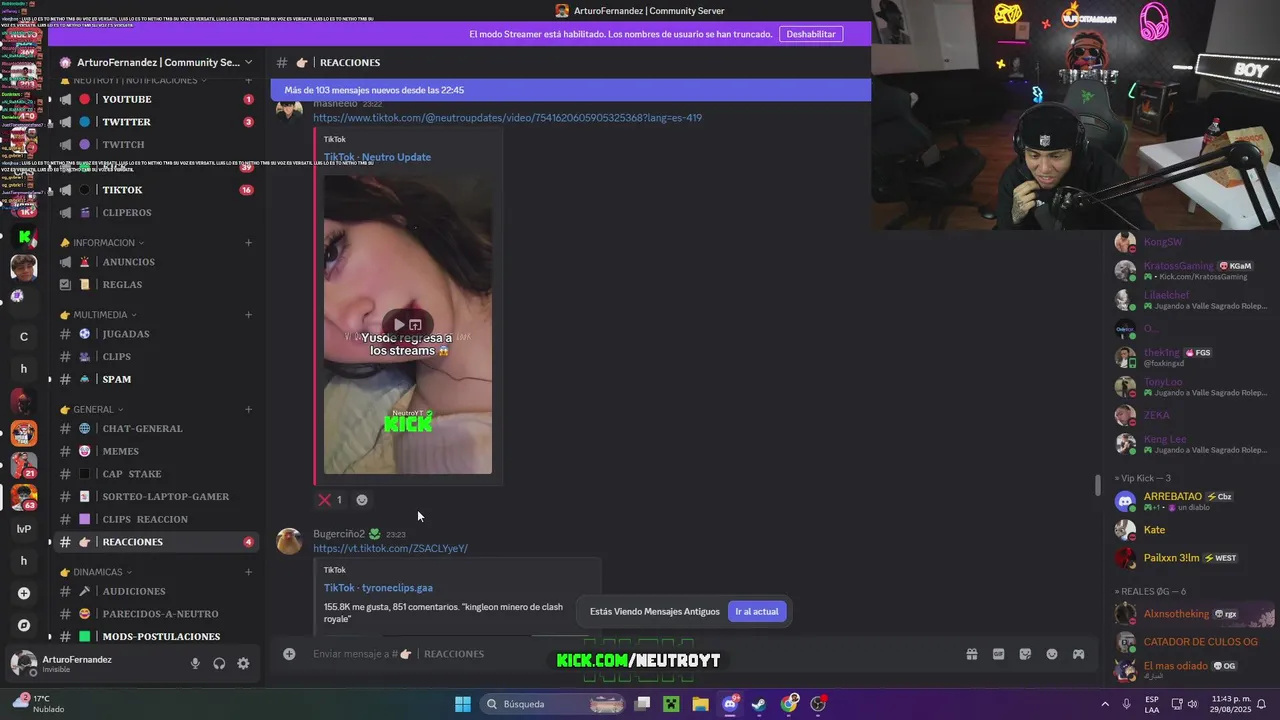Open the TWITCH channel
The image size is (1280, 720).
tap(156, 144)
